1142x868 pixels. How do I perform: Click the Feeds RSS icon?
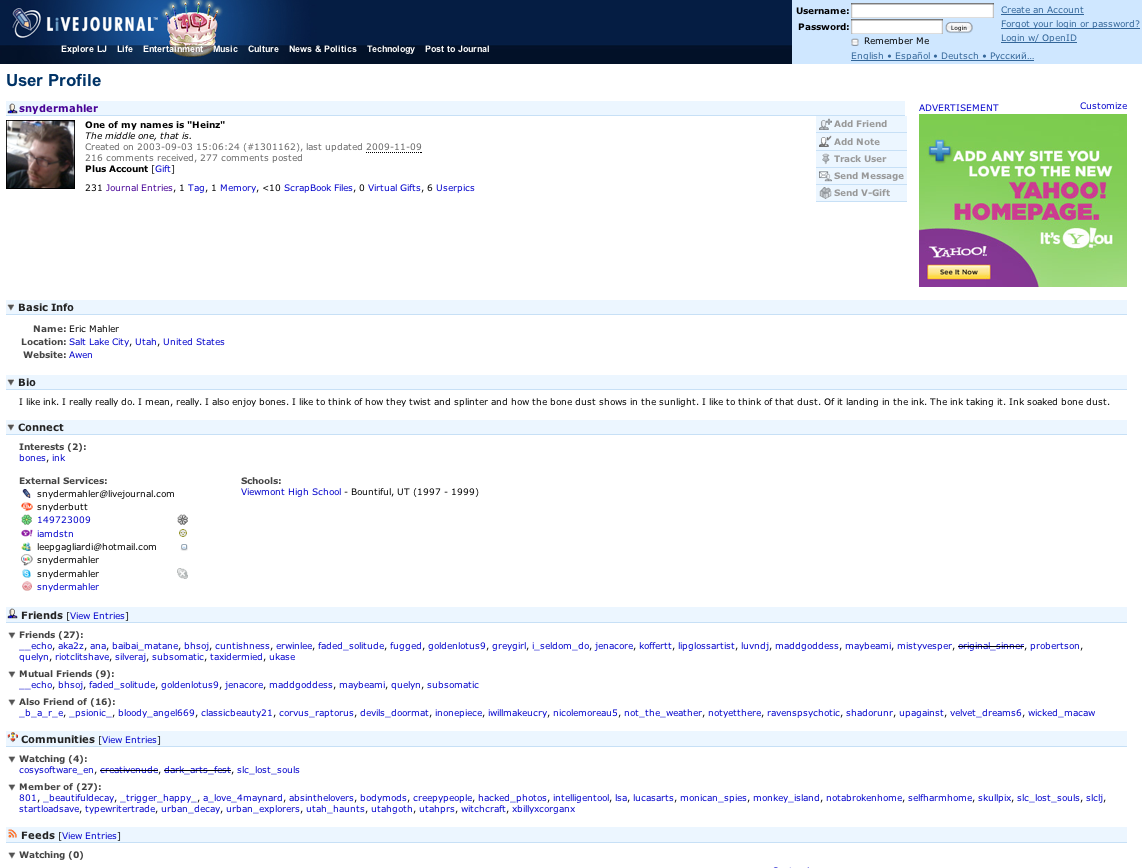[x=12, y=835]
